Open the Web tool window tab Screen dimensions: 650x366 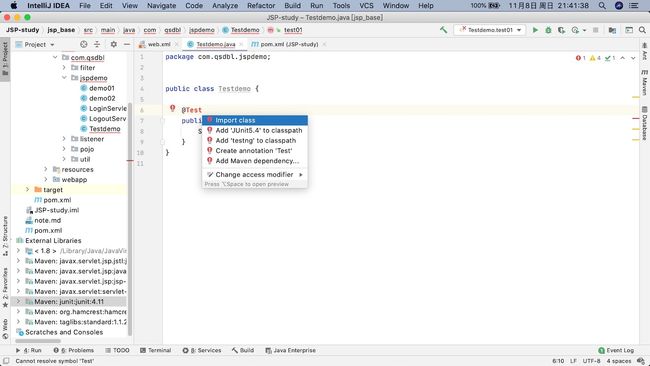tap(5, 329)
